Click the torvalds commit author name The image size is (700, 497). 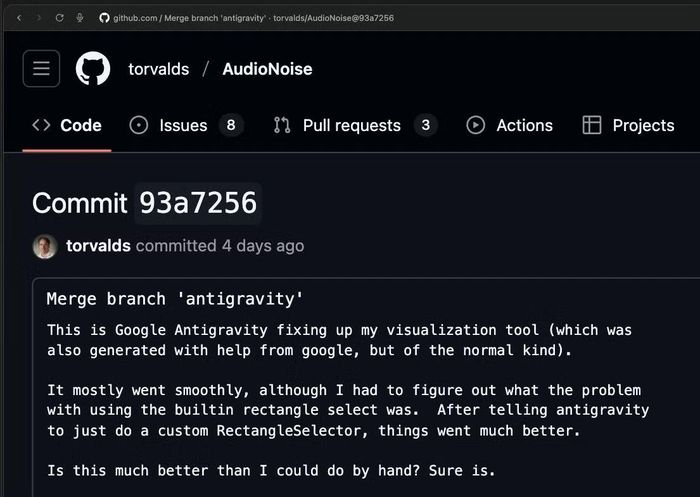[98, 246]
